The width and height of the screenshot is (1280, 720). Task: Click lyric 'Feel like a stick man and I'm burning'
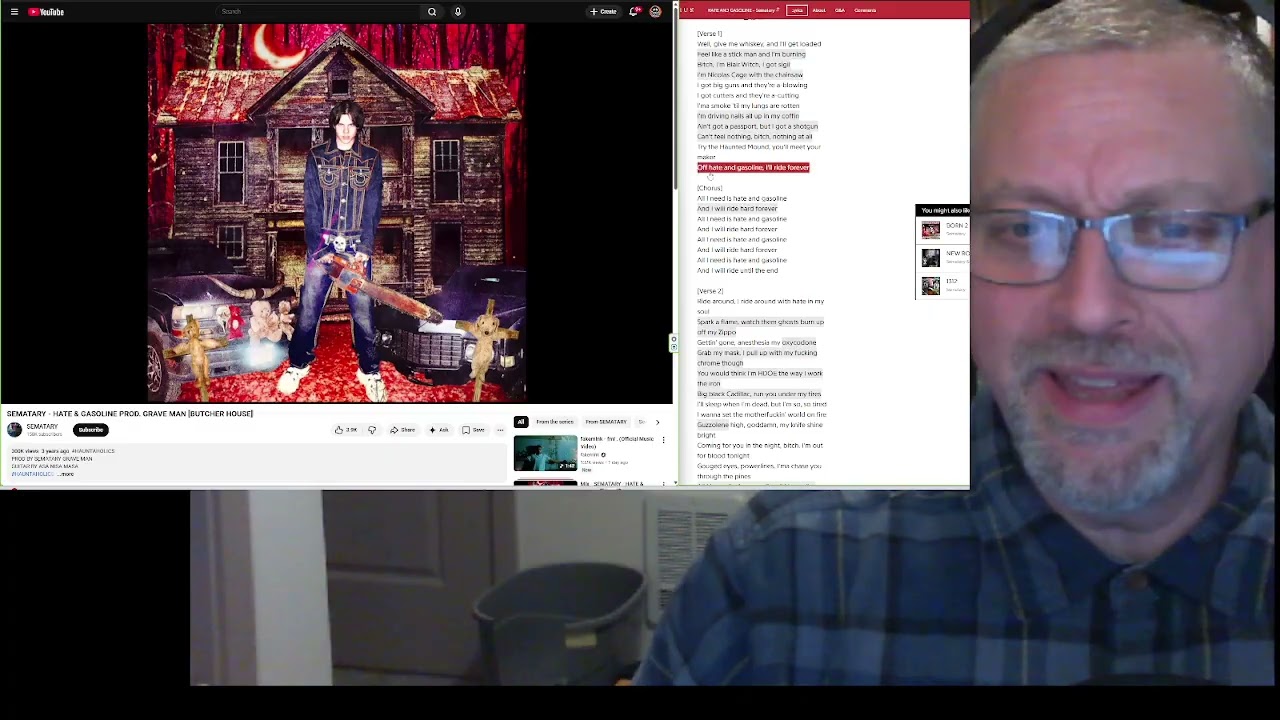pos(751,54)
